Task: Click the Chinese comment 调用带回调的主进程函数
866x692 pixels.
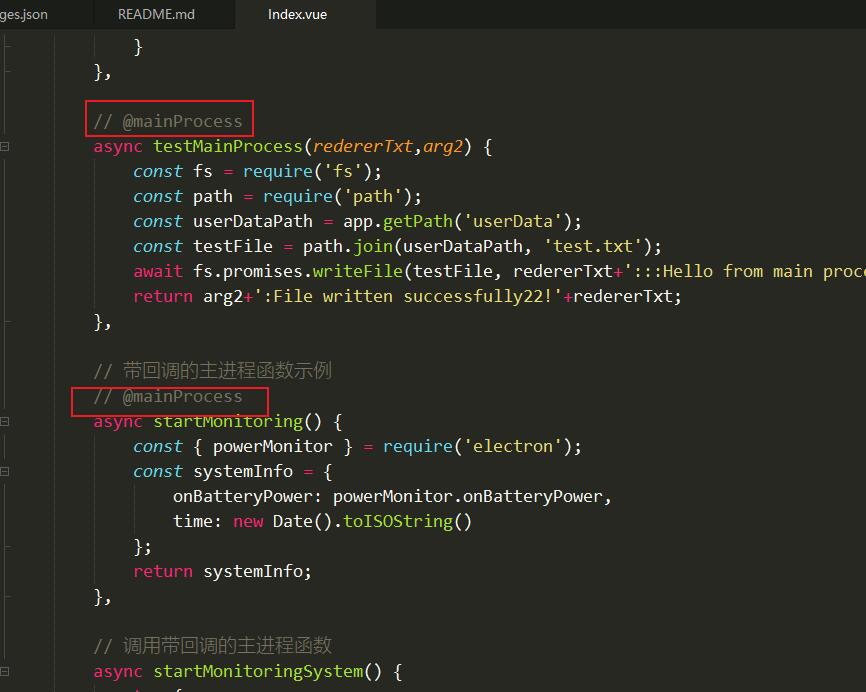Action: (x=227, y=646)
